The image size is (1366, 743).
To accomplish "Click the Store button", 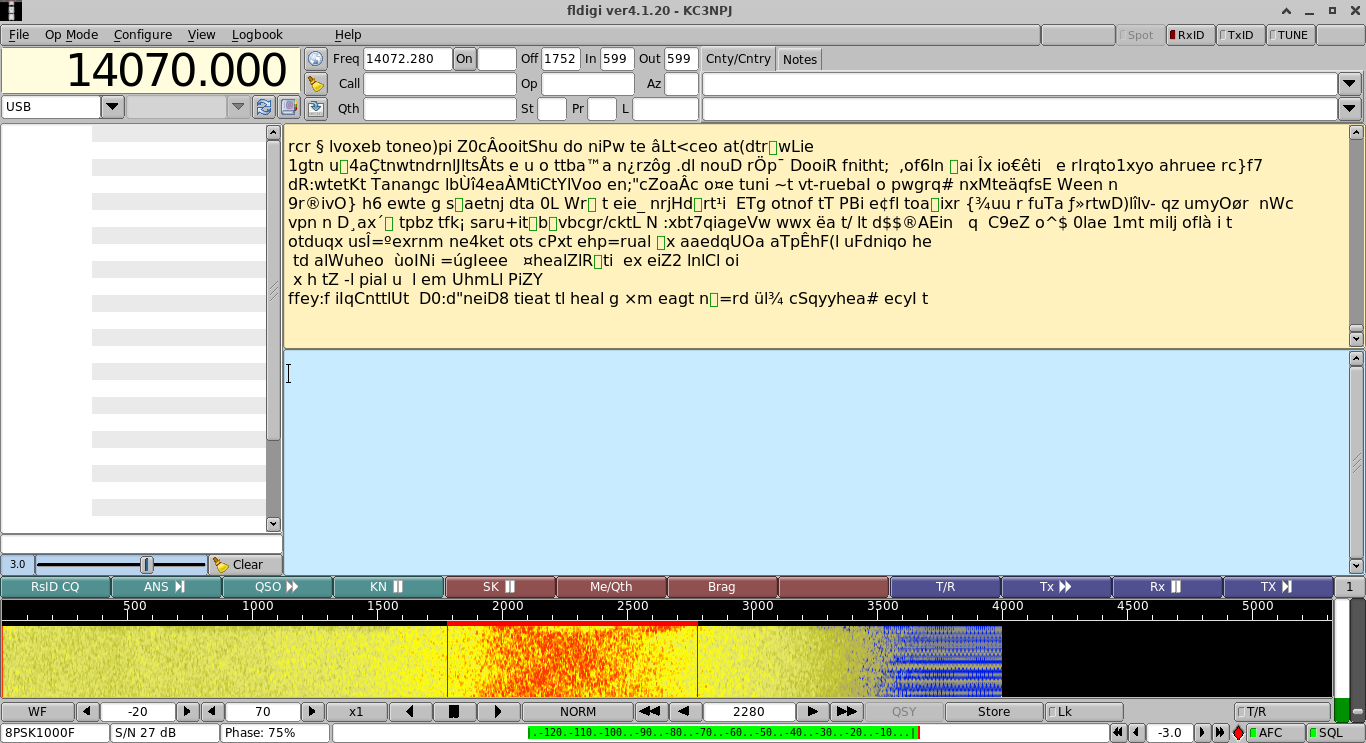I will 993,712.
